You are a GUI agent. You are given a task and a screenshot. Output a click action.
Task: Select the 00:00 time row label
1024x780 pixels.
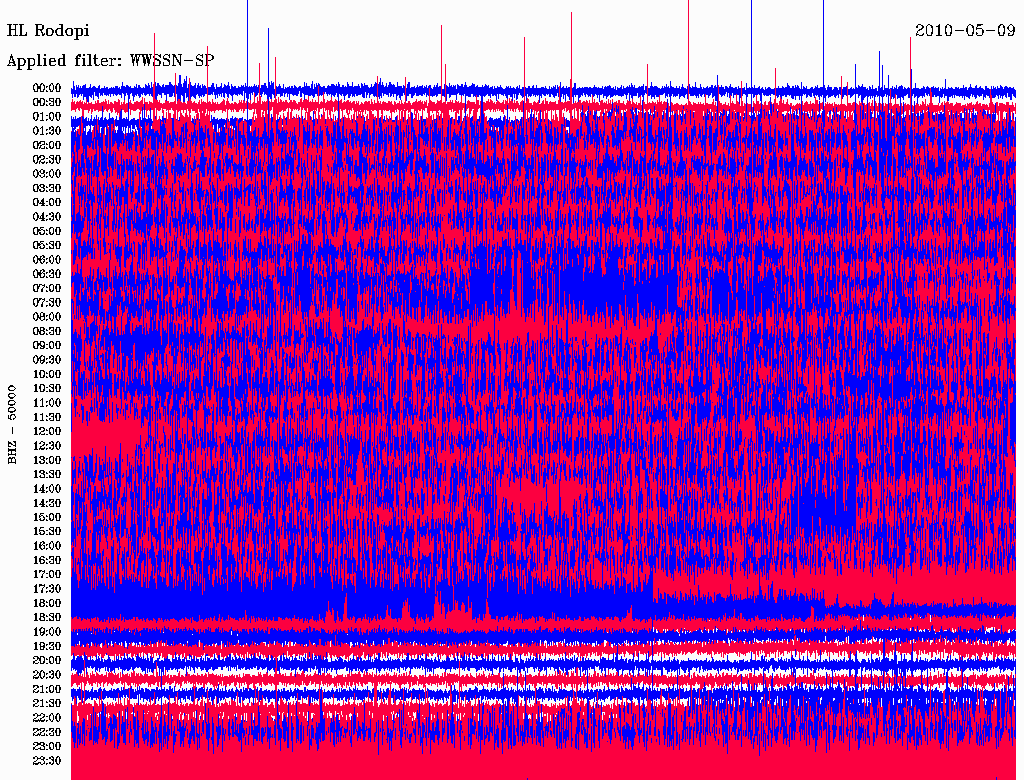pos(47,88)
